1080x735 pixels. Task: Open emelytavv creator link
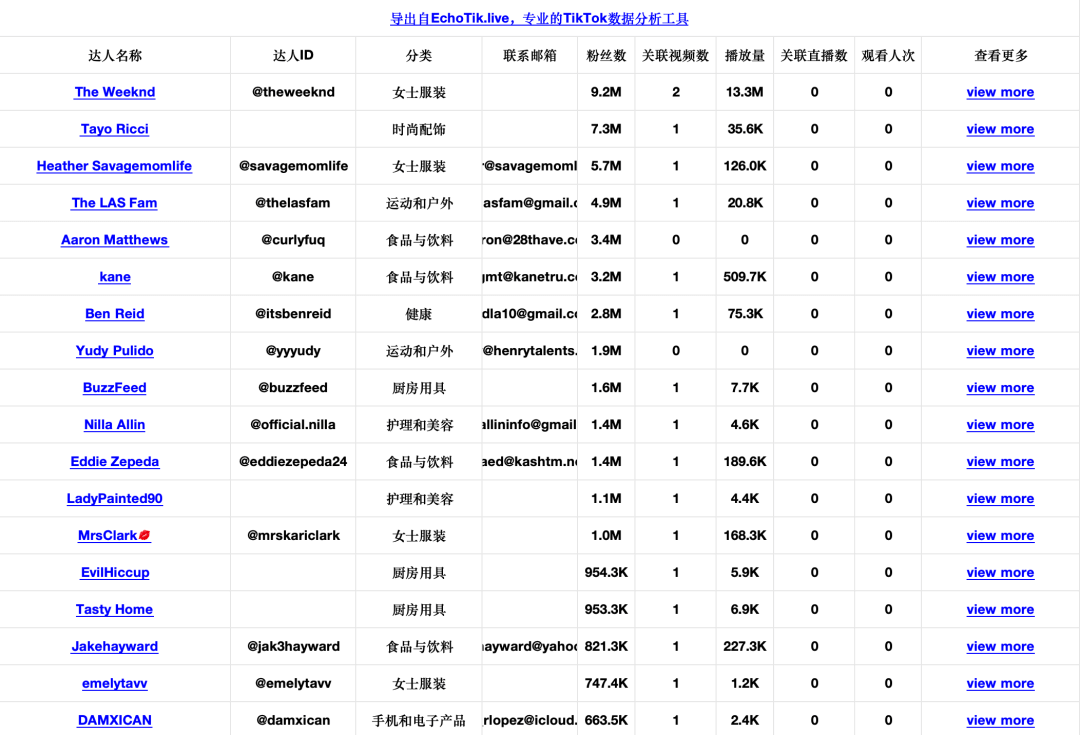point(114,683)
